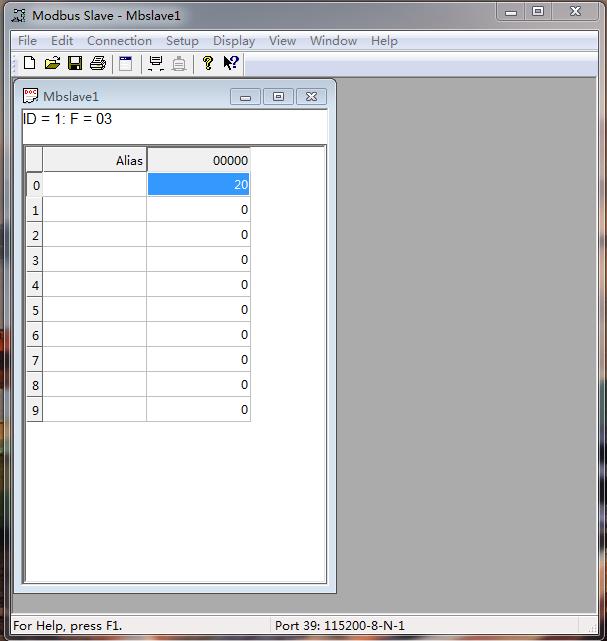Maximize the Mbslave1 child window
607x641 pixels.
tap(278, 96)
